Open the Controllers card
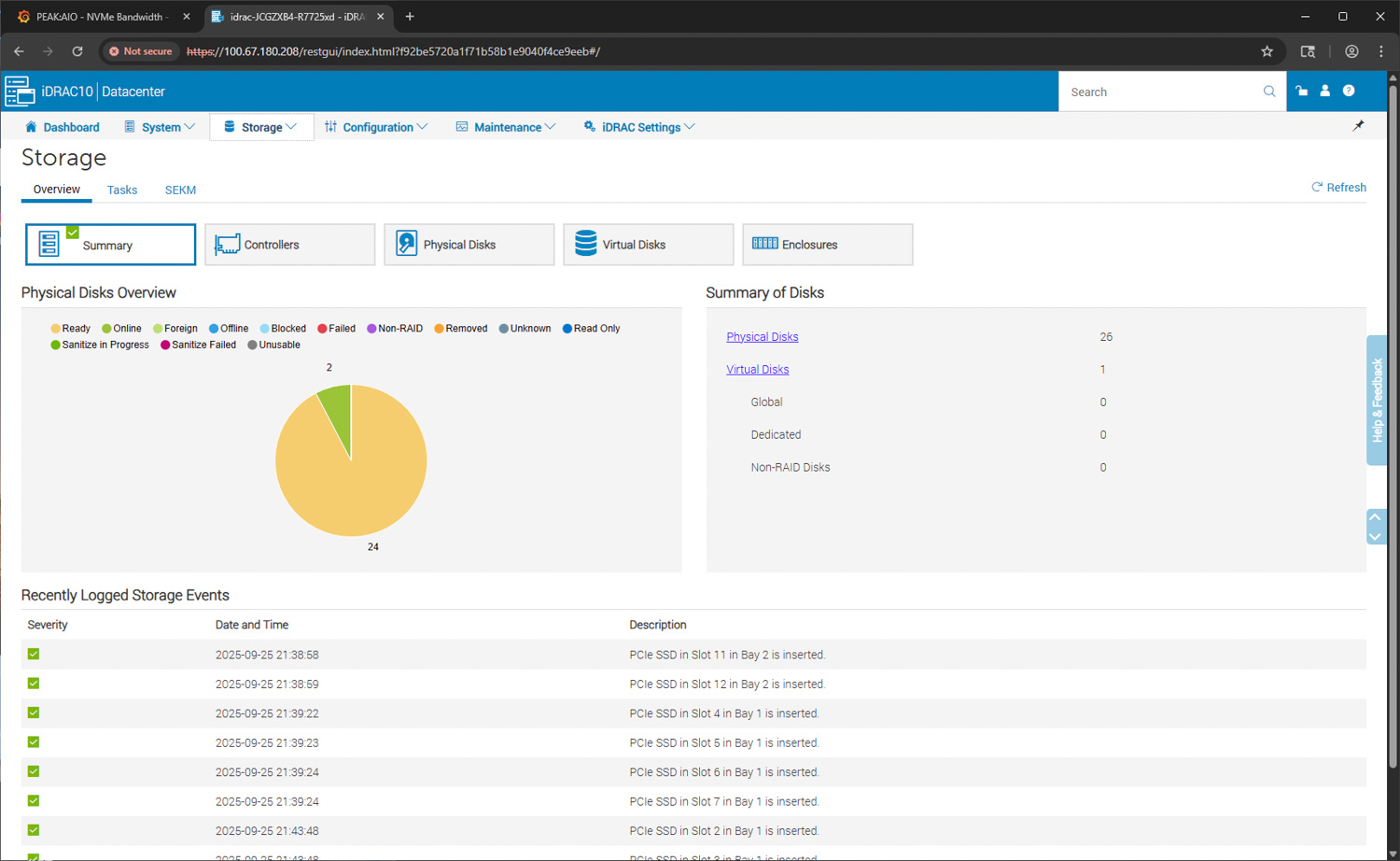The width and height of the screenshot is (1400, 861). click(289, 245)
